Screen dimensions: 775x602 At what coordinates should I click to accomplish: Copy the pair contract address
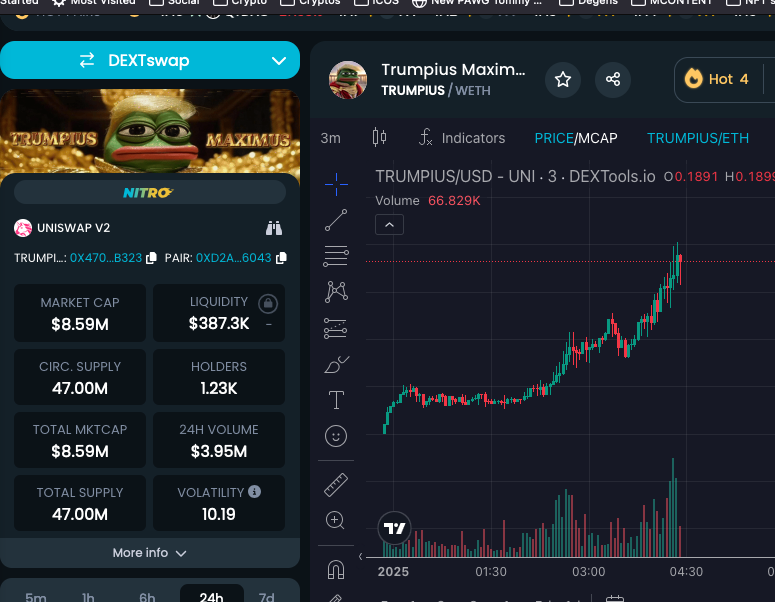click(281, 258)
